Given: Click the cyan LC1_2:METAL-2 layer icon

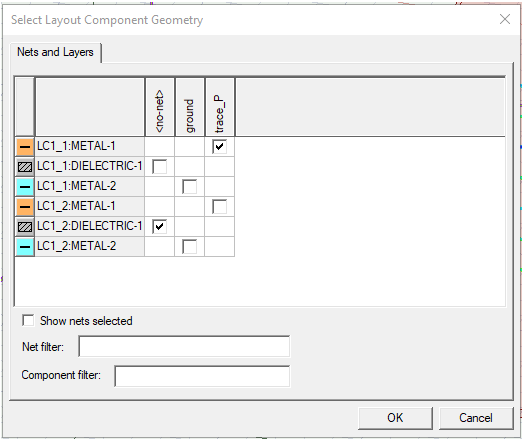Looking at the screenshot, I should (x=25, y=247).
